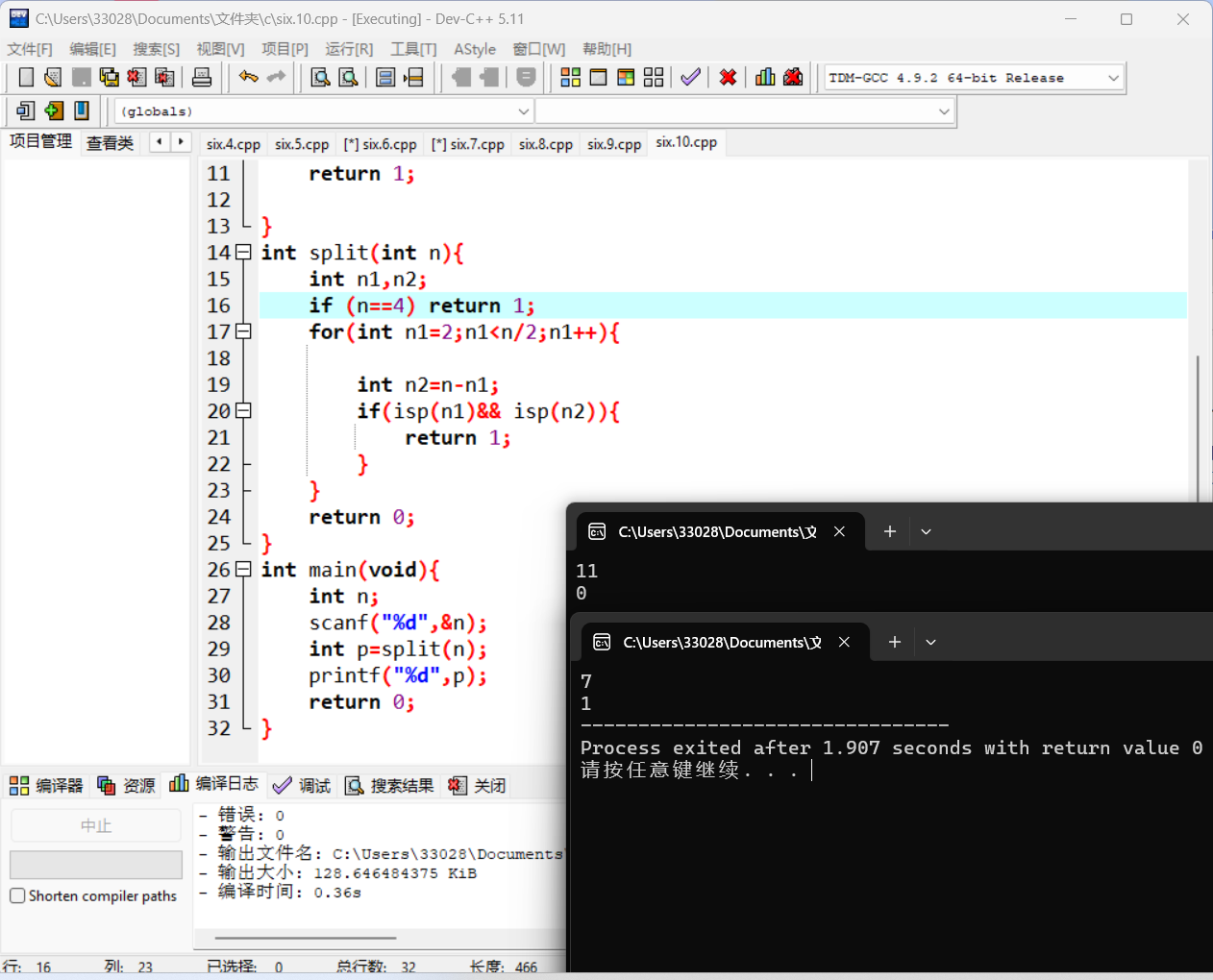
Task: Open tab dropdown chevron in upper terminal window
Action: tap(926, 531)
